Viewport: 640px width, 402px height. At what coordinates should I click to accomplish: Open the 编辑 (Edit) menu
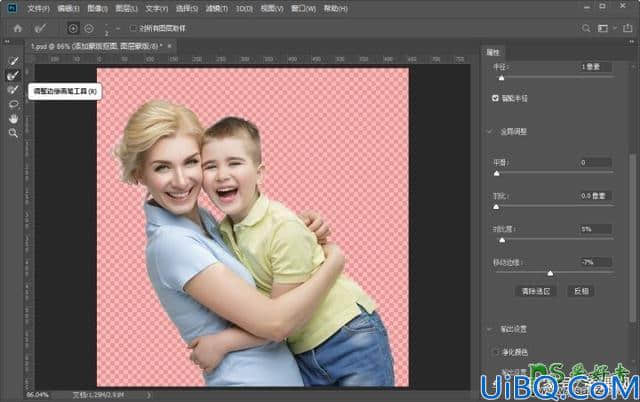(68, 8)
